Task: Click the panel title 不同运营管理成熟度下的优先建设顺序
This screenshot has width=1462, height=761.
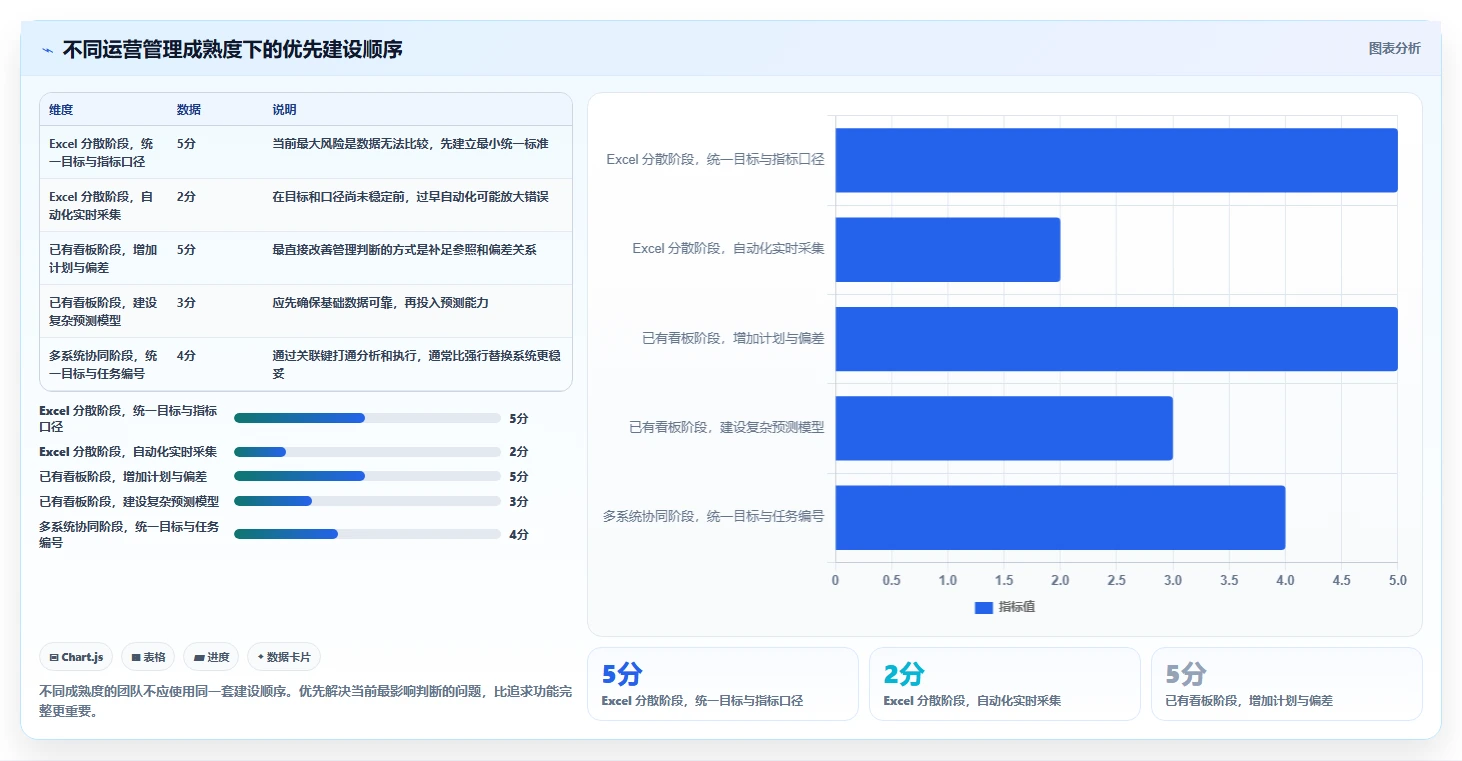Action: [x=233, y=50]
